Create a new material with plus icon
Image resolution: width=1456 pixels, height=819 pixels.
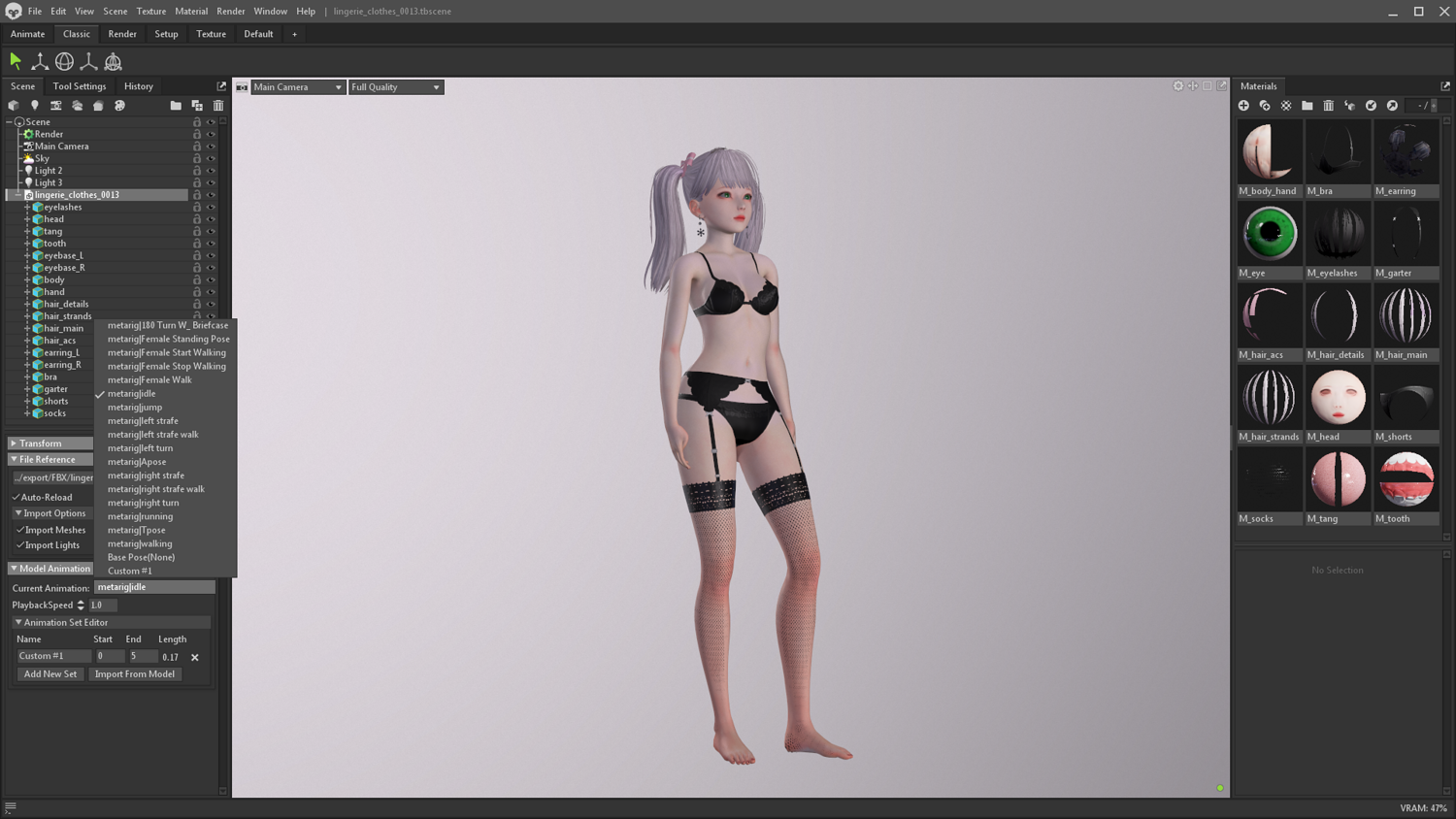click(1243, 106)
